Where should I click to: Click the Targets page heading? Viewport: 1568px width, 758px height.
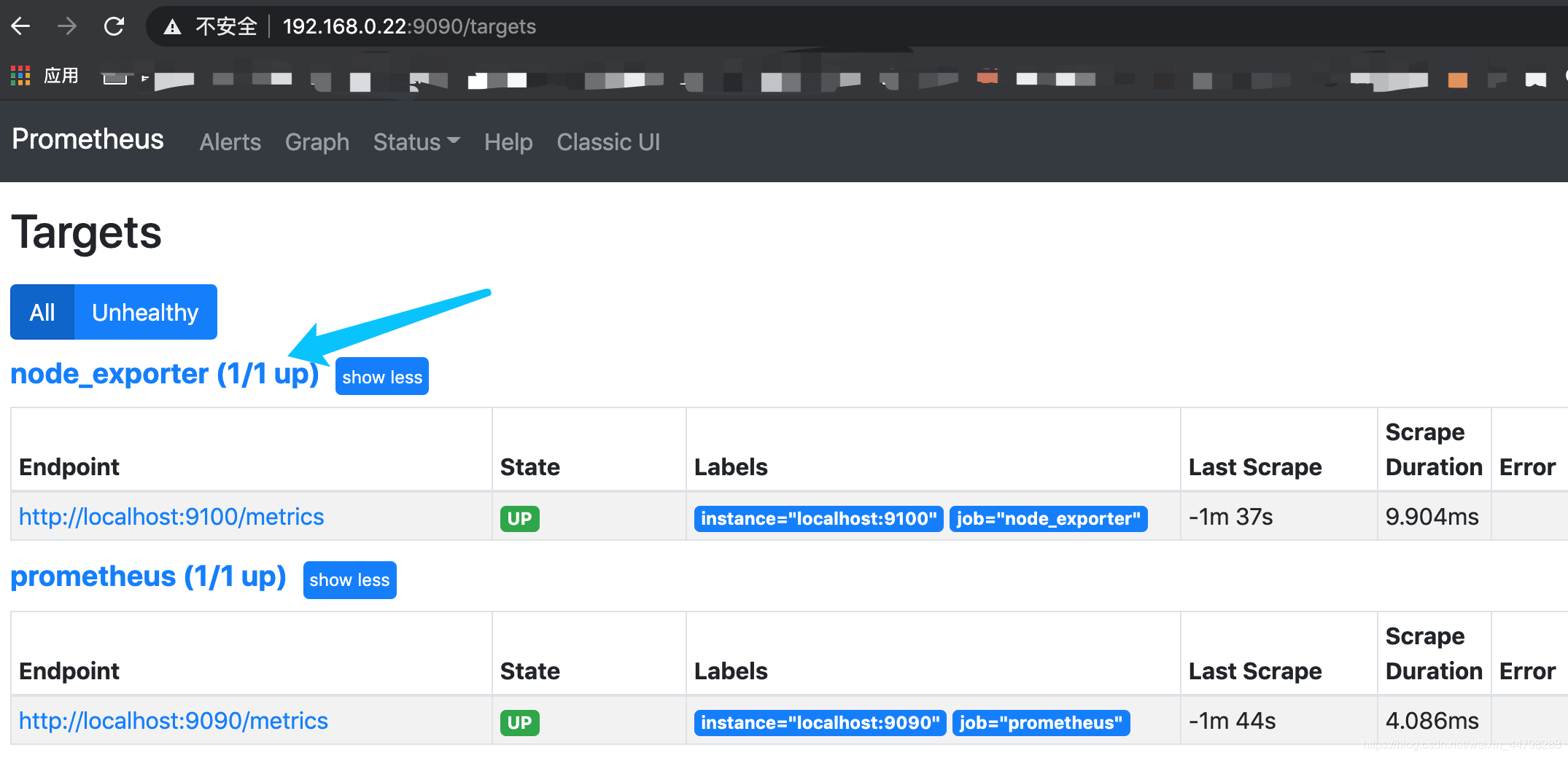coord(87,233)
